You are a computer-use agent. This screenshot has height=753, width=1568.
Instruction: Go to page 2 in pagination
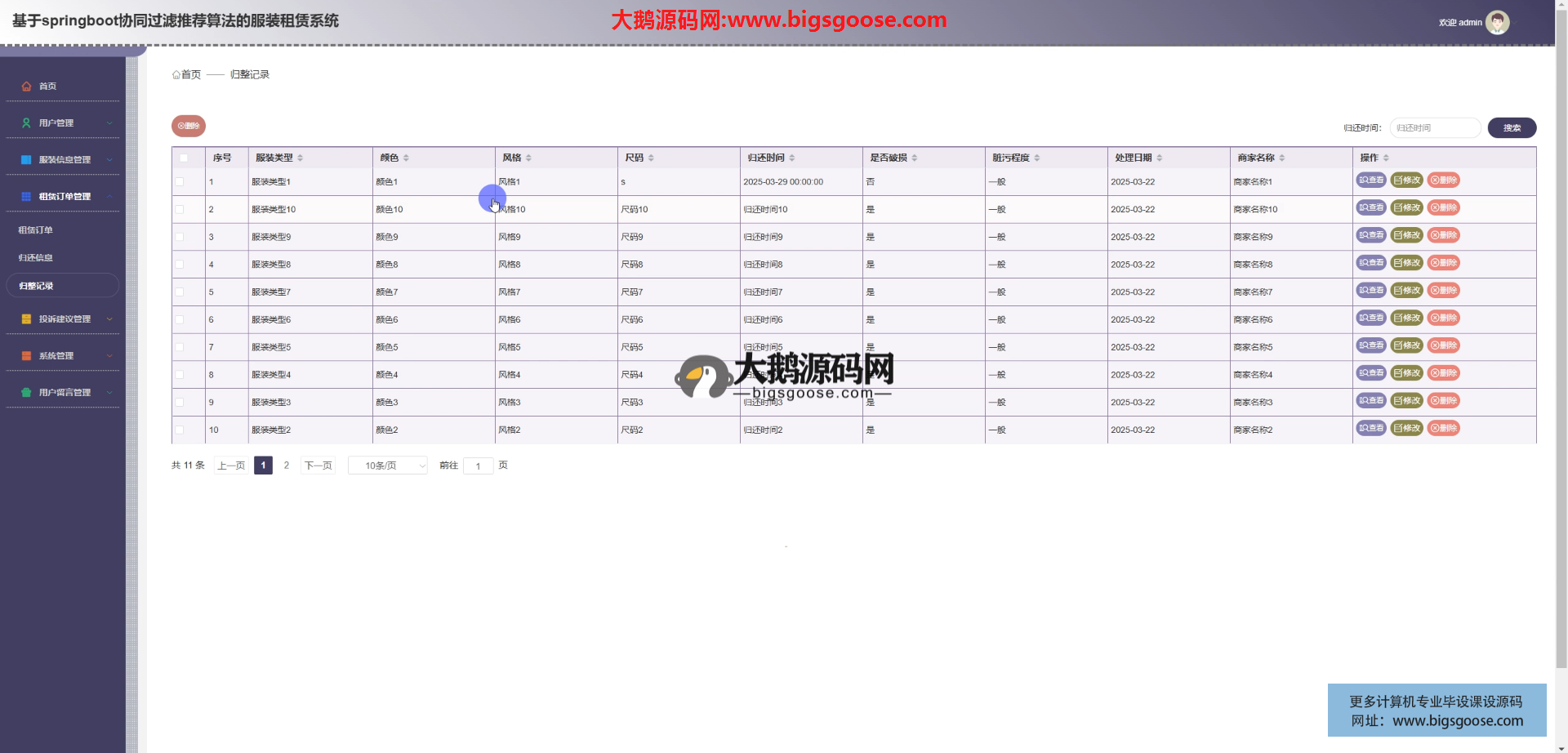(x=286, y=466)
